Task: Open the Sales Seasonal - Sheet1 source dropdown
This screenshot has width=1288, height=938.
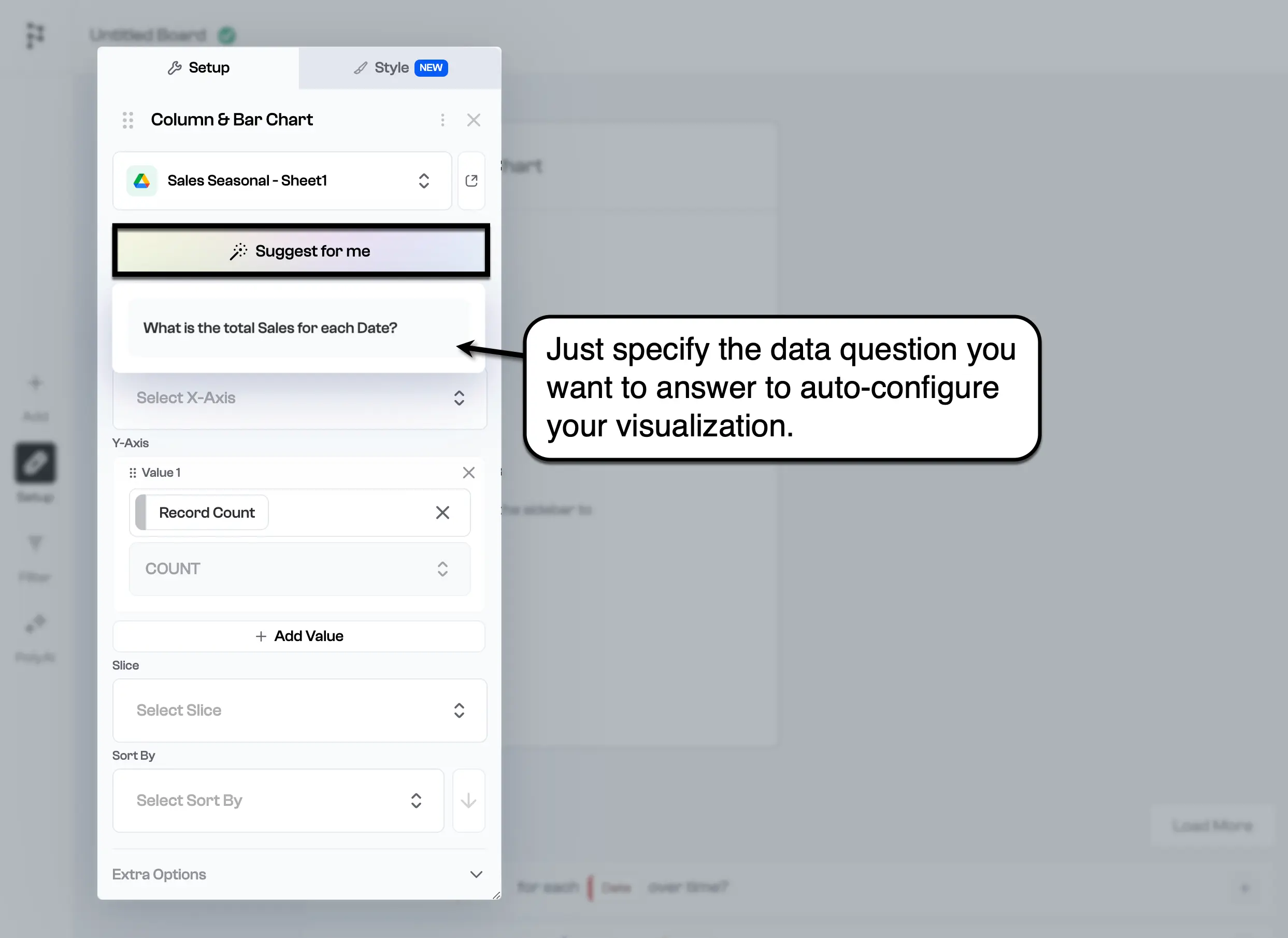Action: (x=282, y=181)
